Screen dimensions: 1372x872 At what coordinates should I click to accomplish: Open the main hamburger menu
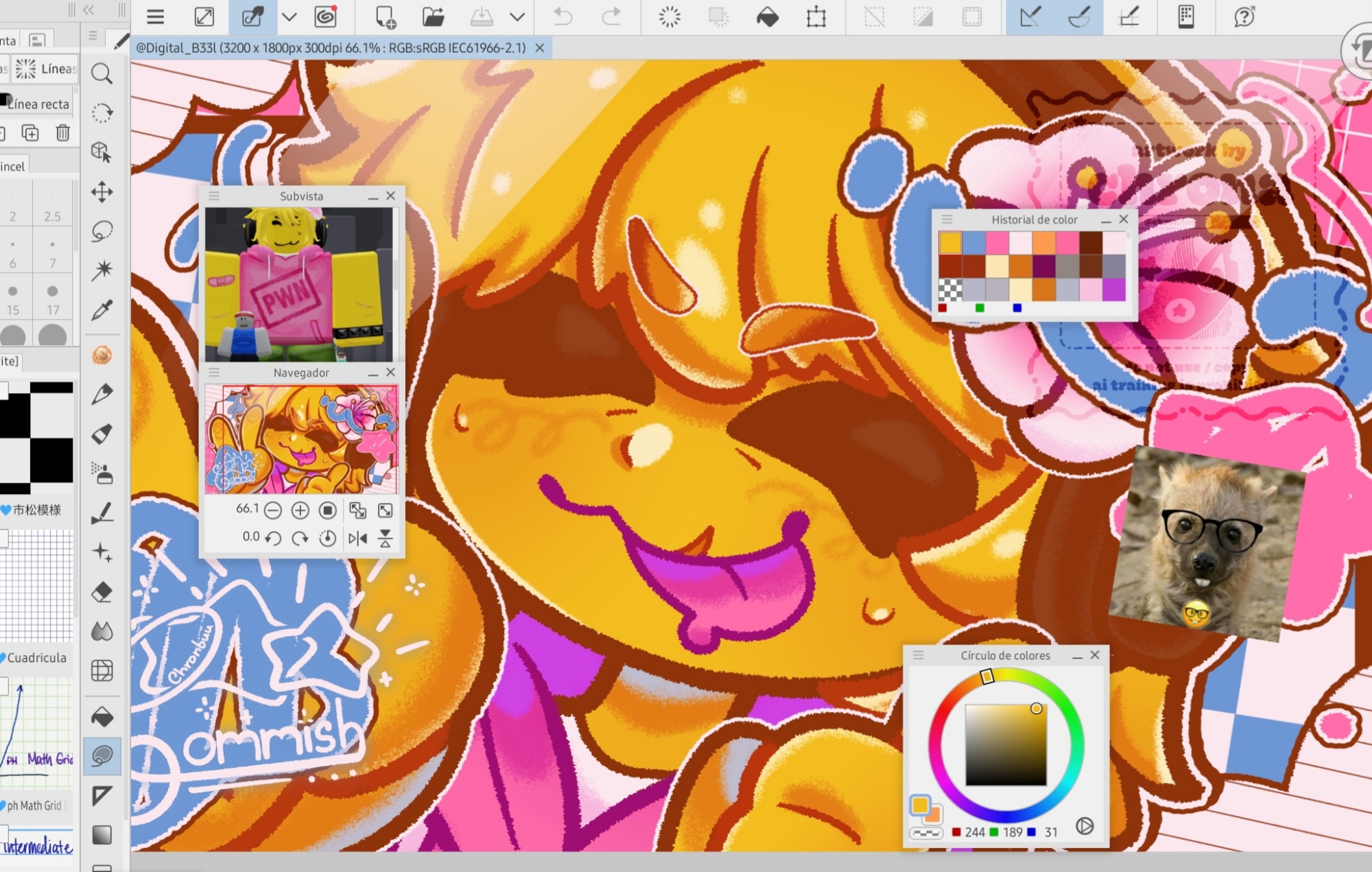[156, 16]
